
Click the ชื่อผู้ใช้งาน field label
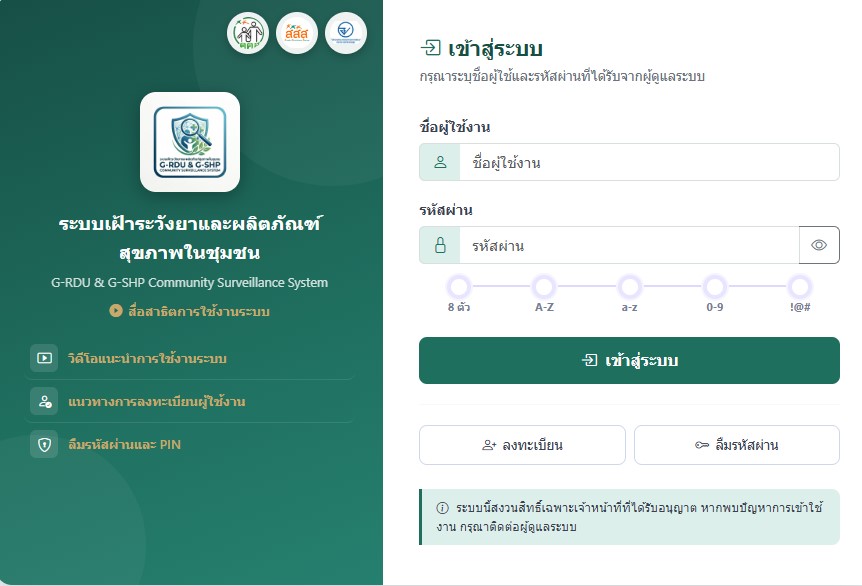pos(455,127)
